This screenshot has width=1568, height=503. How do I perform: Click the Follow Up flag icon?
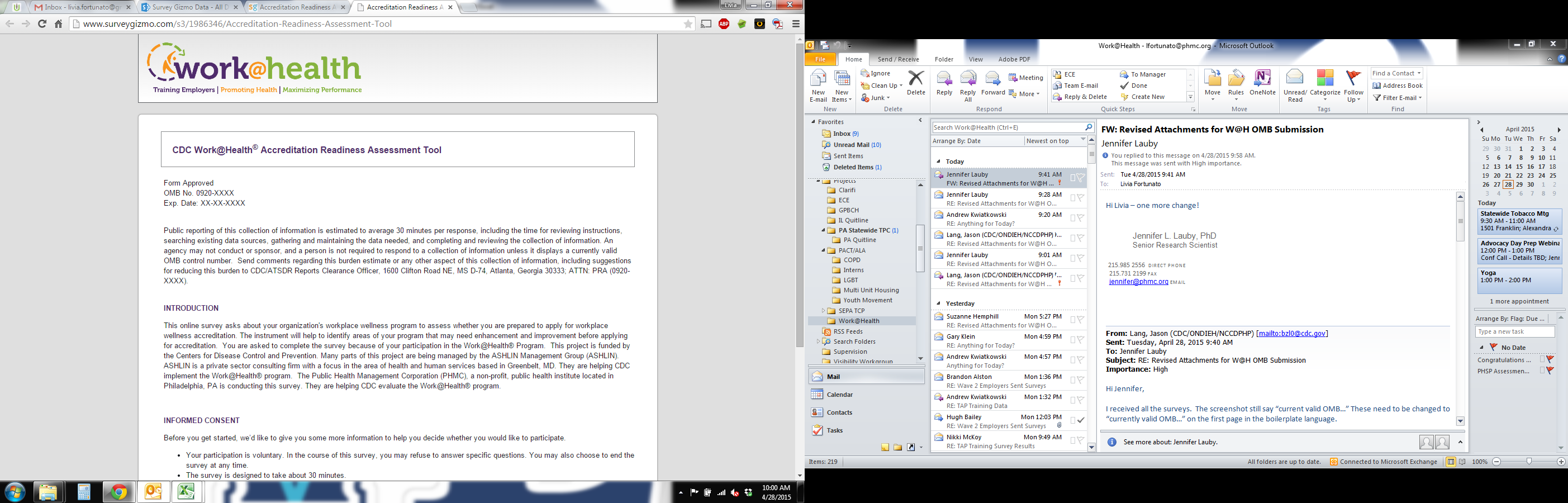pos(1354,78)
